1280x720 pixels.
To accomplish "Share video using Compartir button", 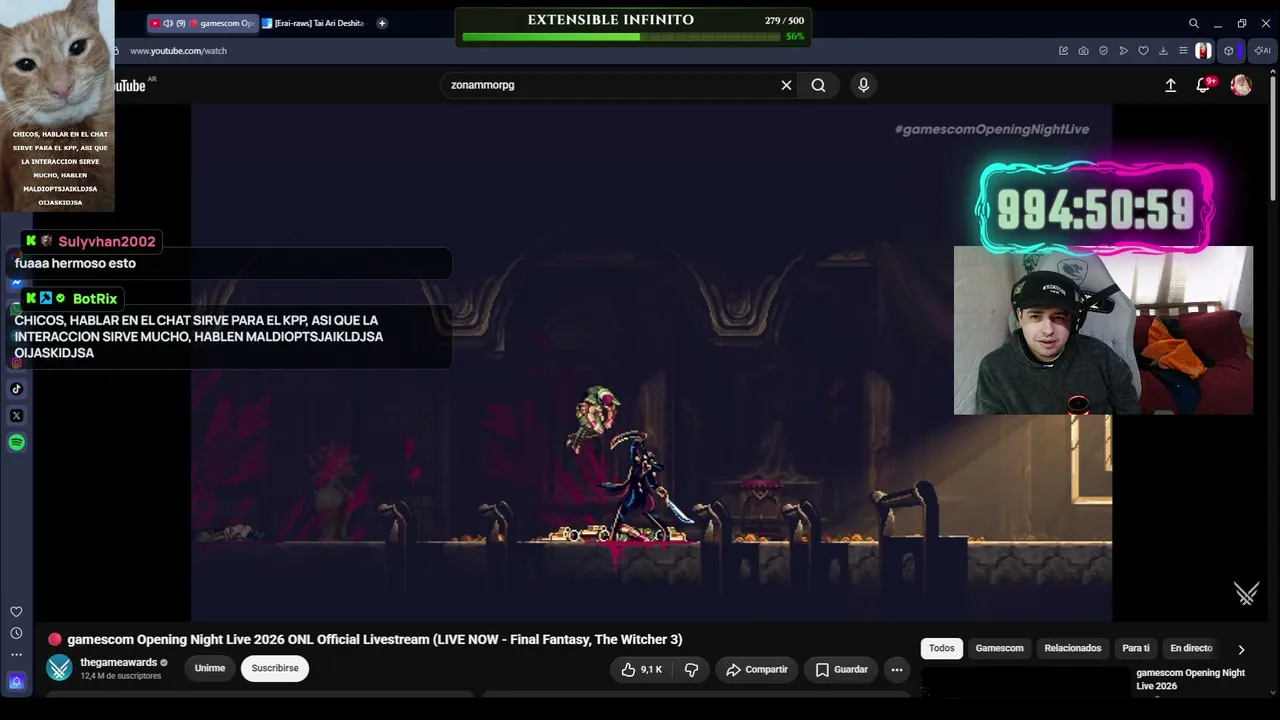I will pyautogui.click(x=757, y=670).
